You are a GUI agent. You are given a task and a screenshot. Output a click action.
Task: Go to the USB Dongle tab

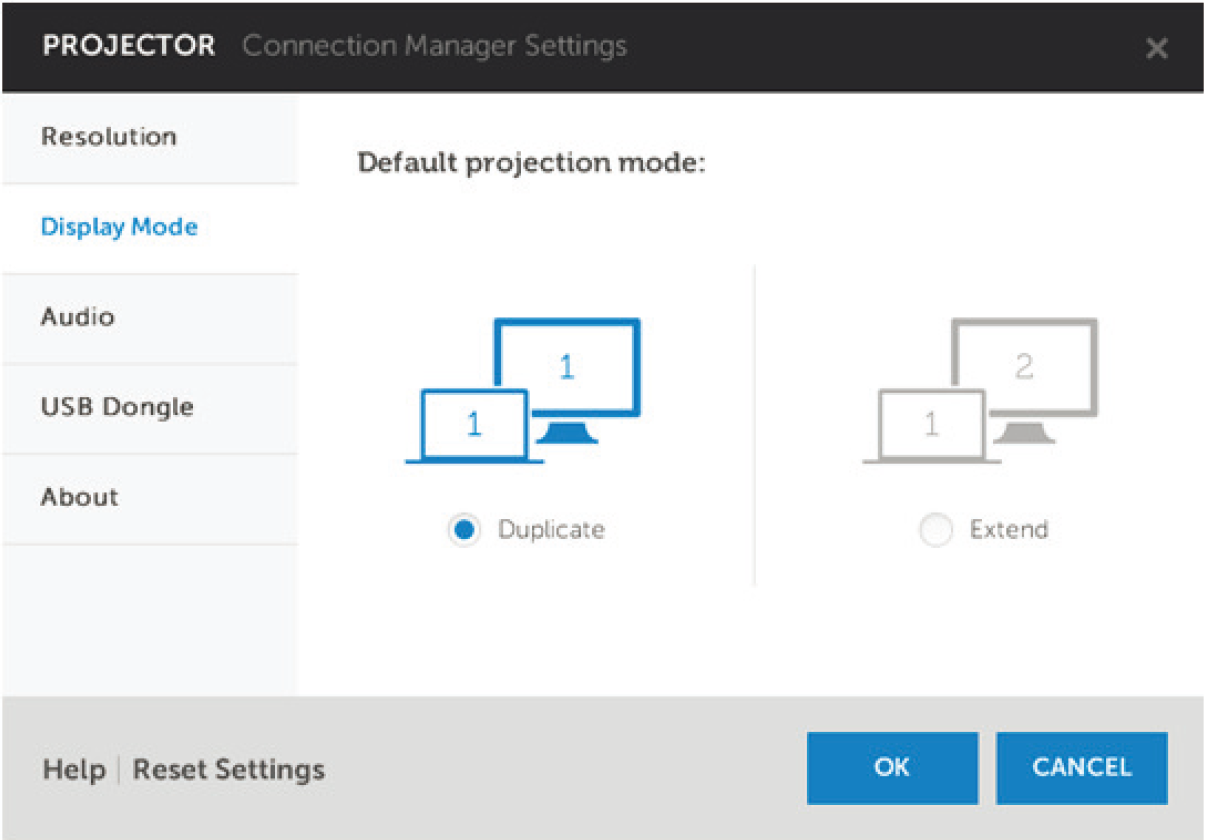tap(150, 408)
